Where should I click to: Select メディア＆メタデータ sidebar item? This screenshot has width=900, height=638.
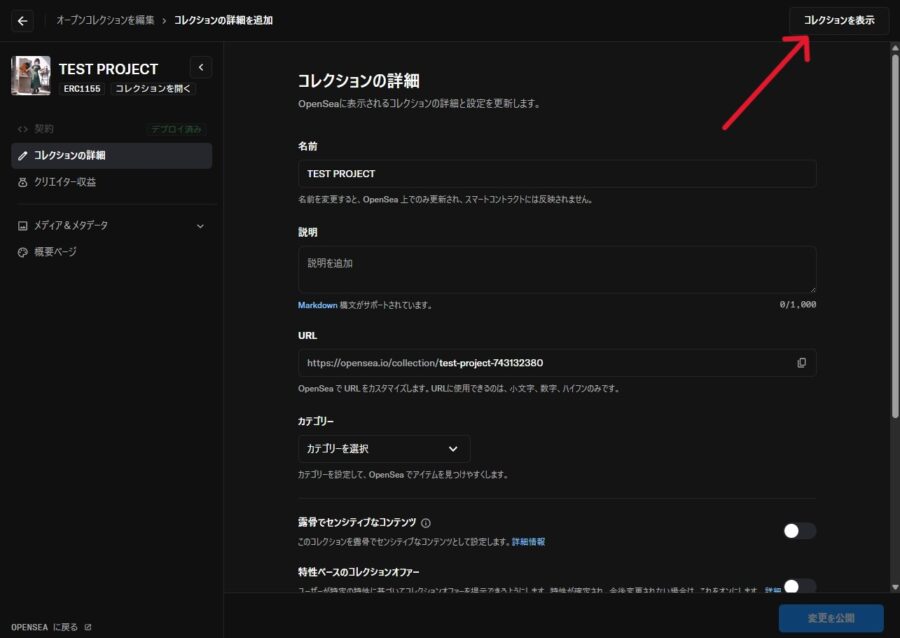click(111, 226)
